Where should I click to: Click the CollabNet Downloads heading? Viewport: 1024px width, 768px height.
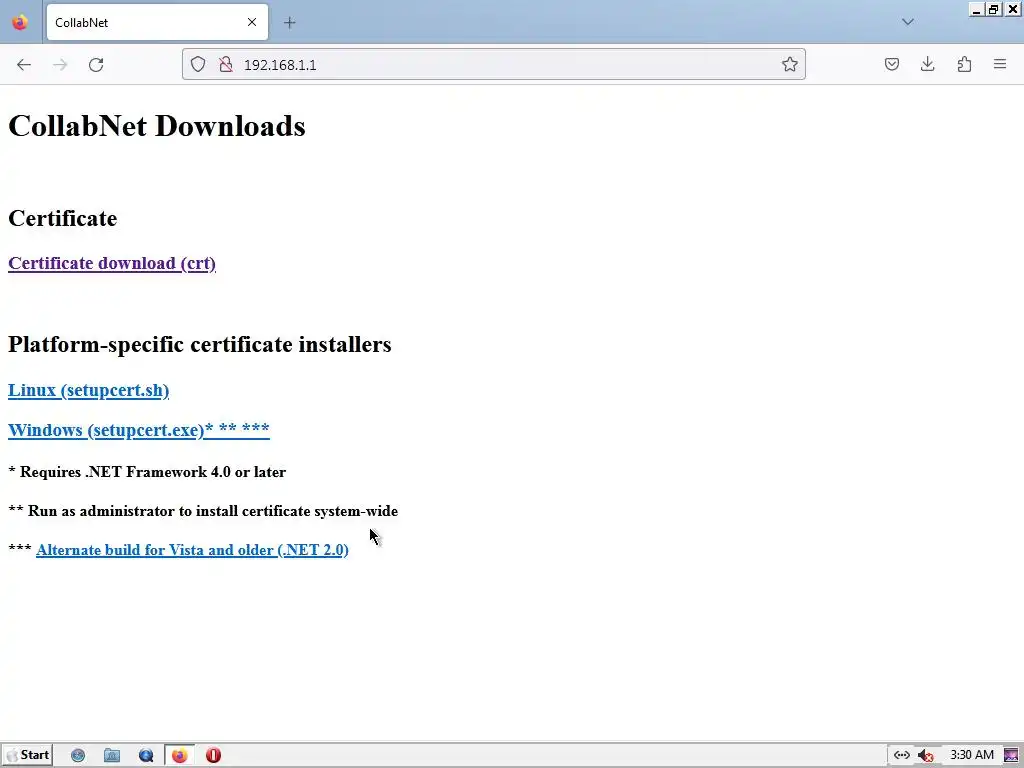[157, 125]
